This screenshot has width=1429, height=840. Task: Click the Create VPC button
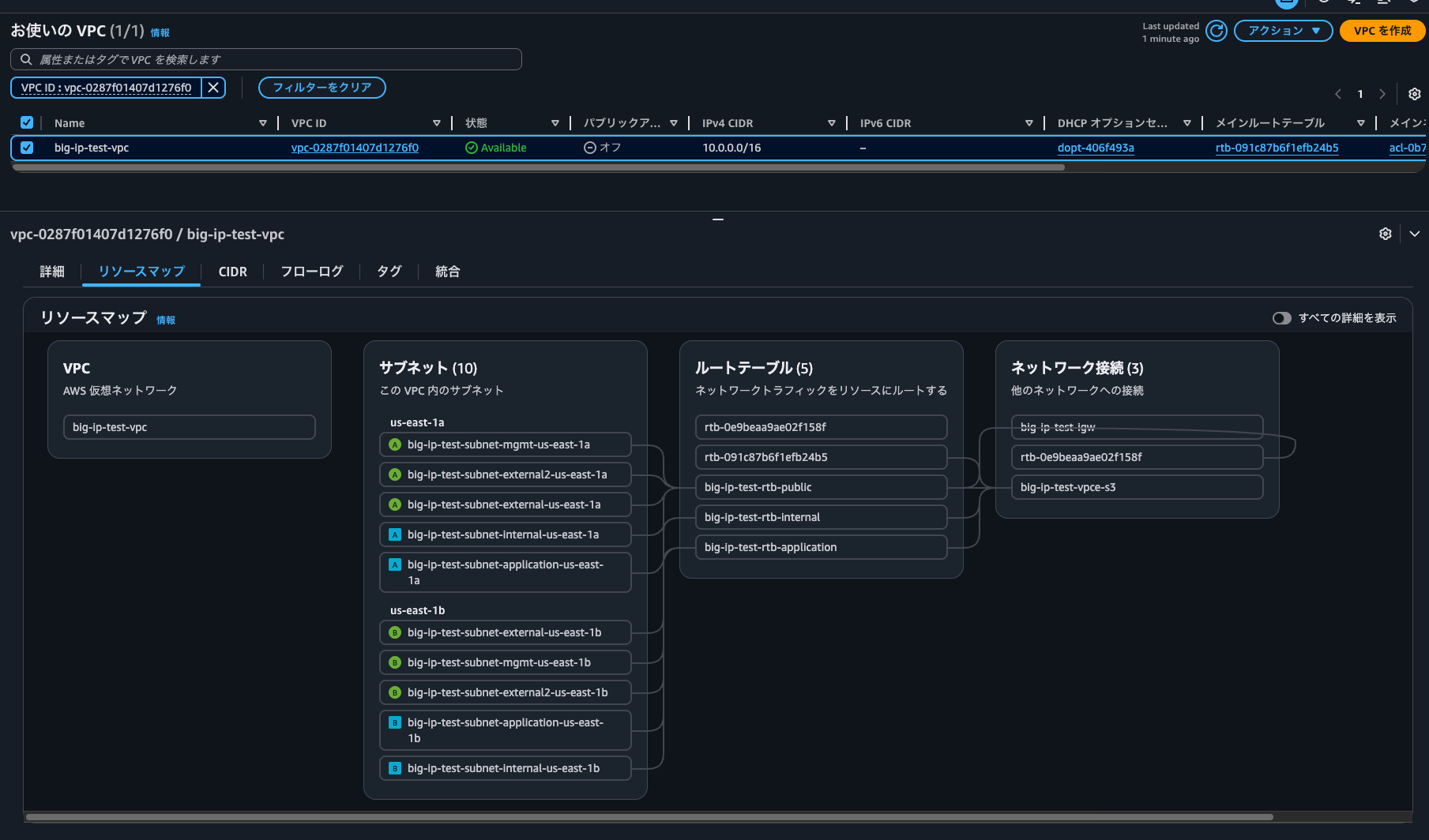tap(1382, 31)
